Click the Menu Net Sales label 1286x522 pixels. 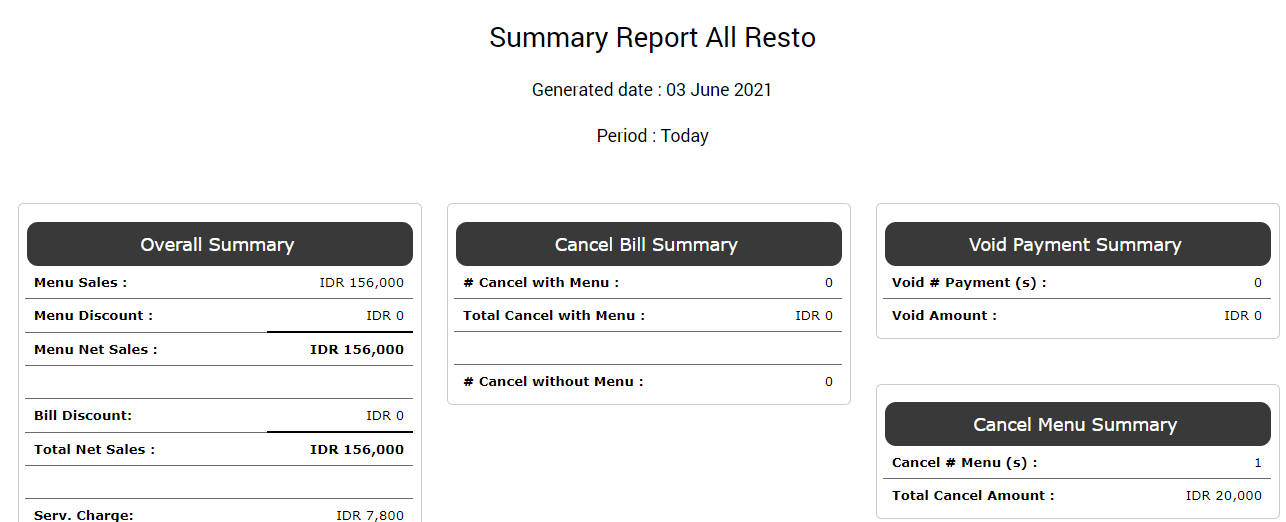[96, 350]
